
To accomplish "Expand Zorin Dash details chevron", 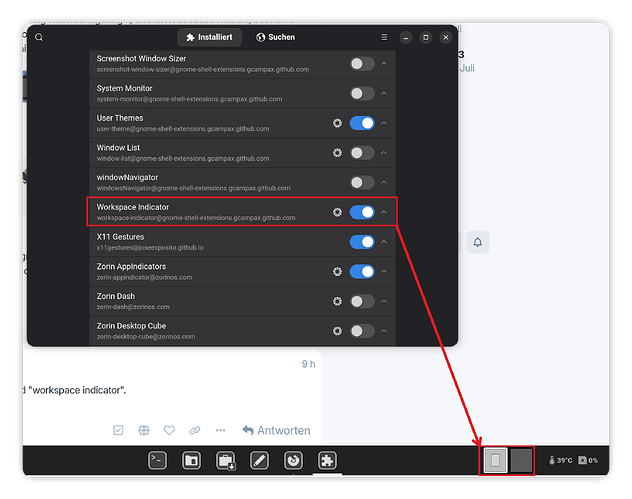I will point(384,301).
